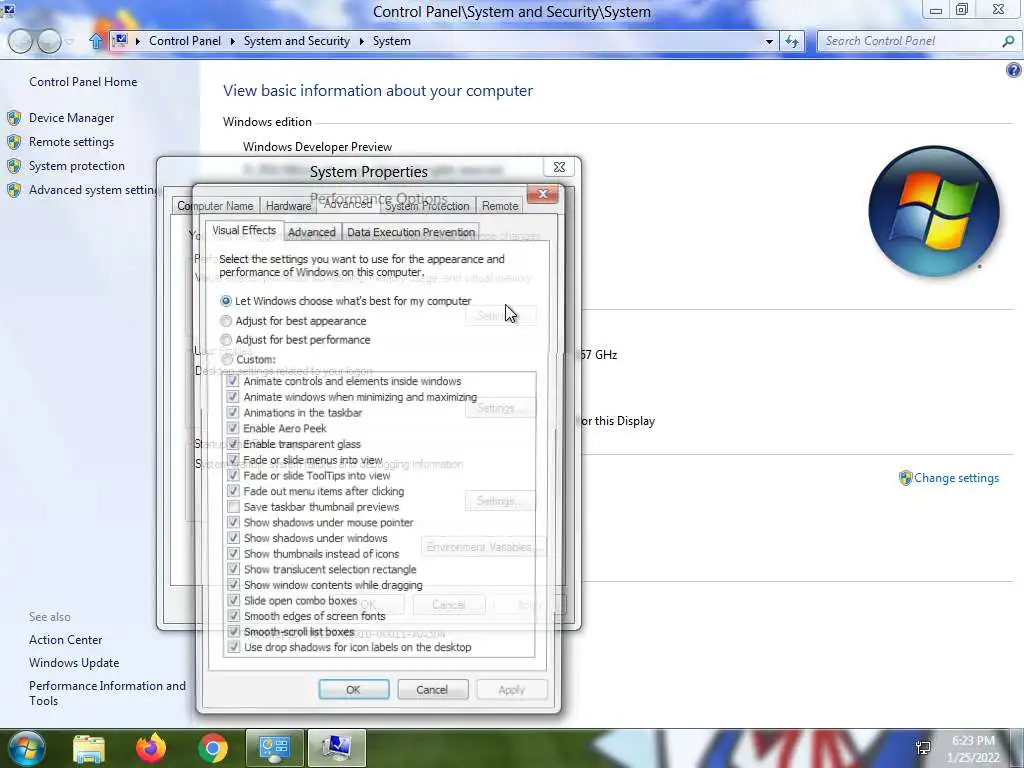
Task: Open the Windows Start orb
Action: [27, 748]
